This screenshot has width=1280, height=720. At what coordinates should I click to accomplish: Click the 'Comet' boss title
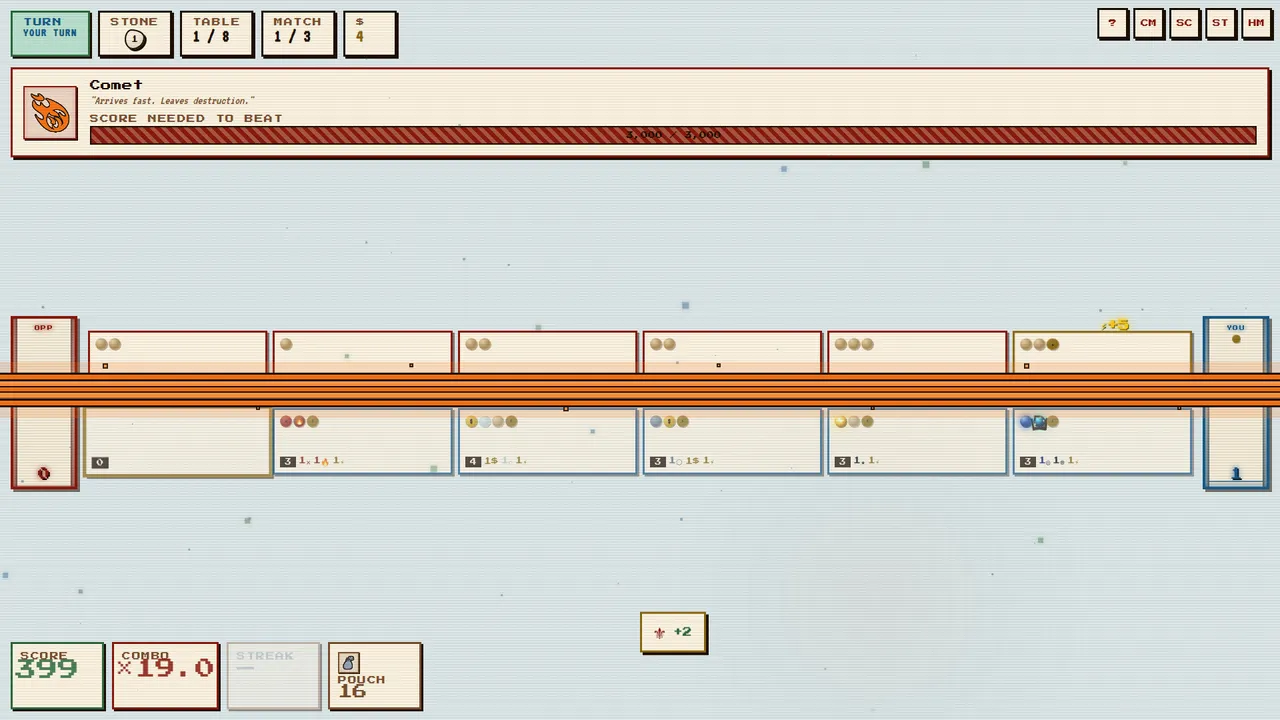tap(116, 85)
